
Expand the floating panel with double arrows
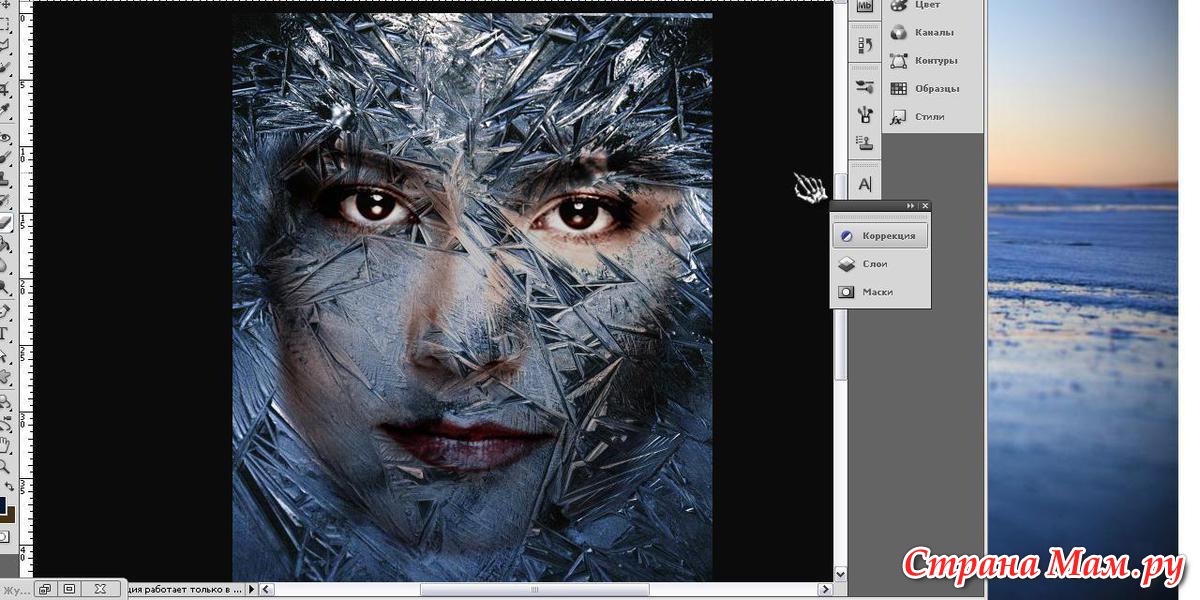tap(910, 206)
